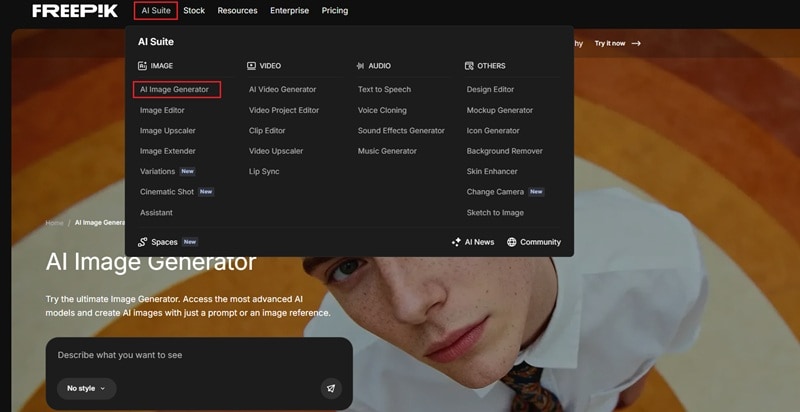Click the OTHERS column heading text
The height and width of the screenshot is (412, 800).
coord(491,66)
